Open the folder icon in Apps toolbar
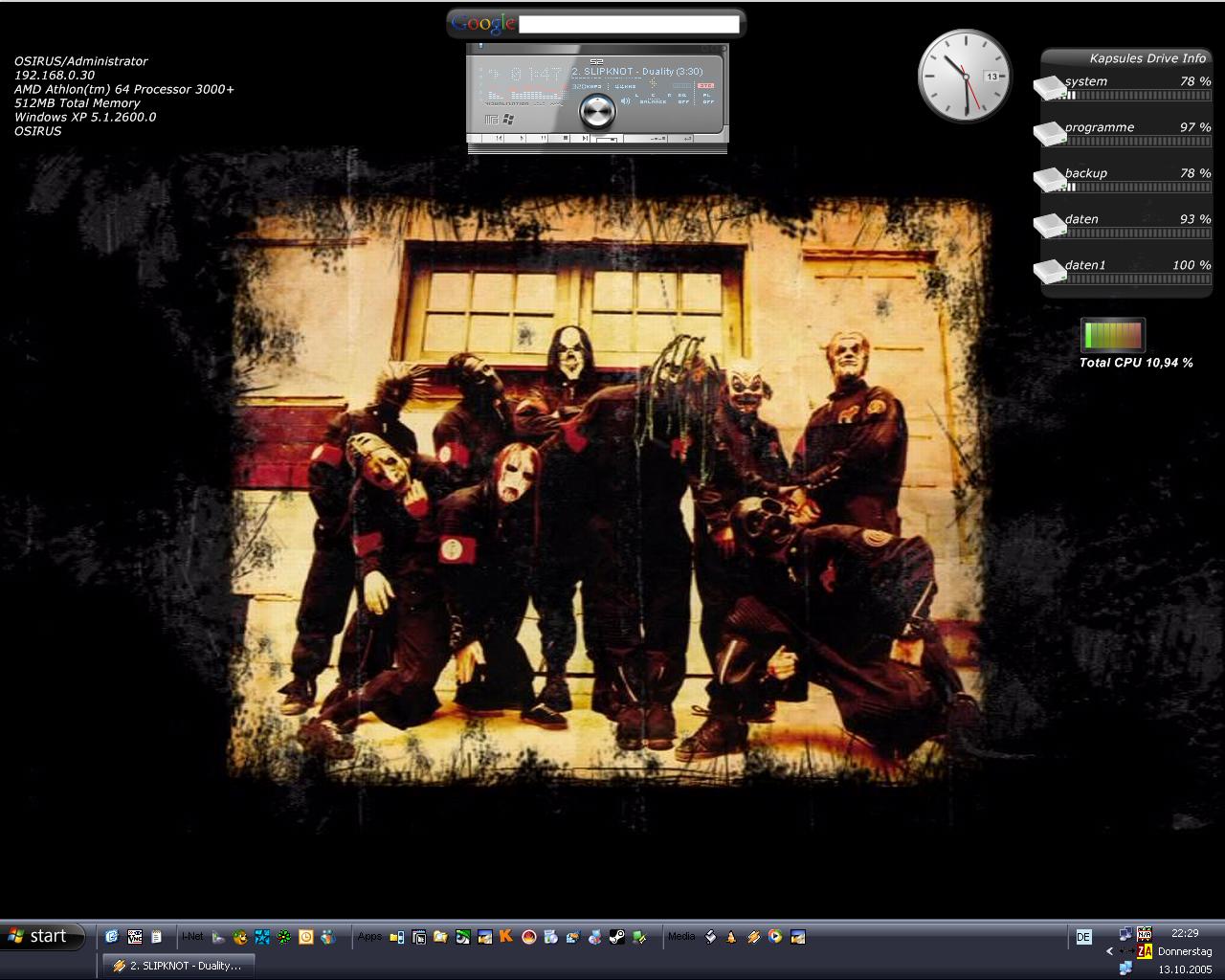This screenshot has height=980, width=1225. tap(440, 937)
